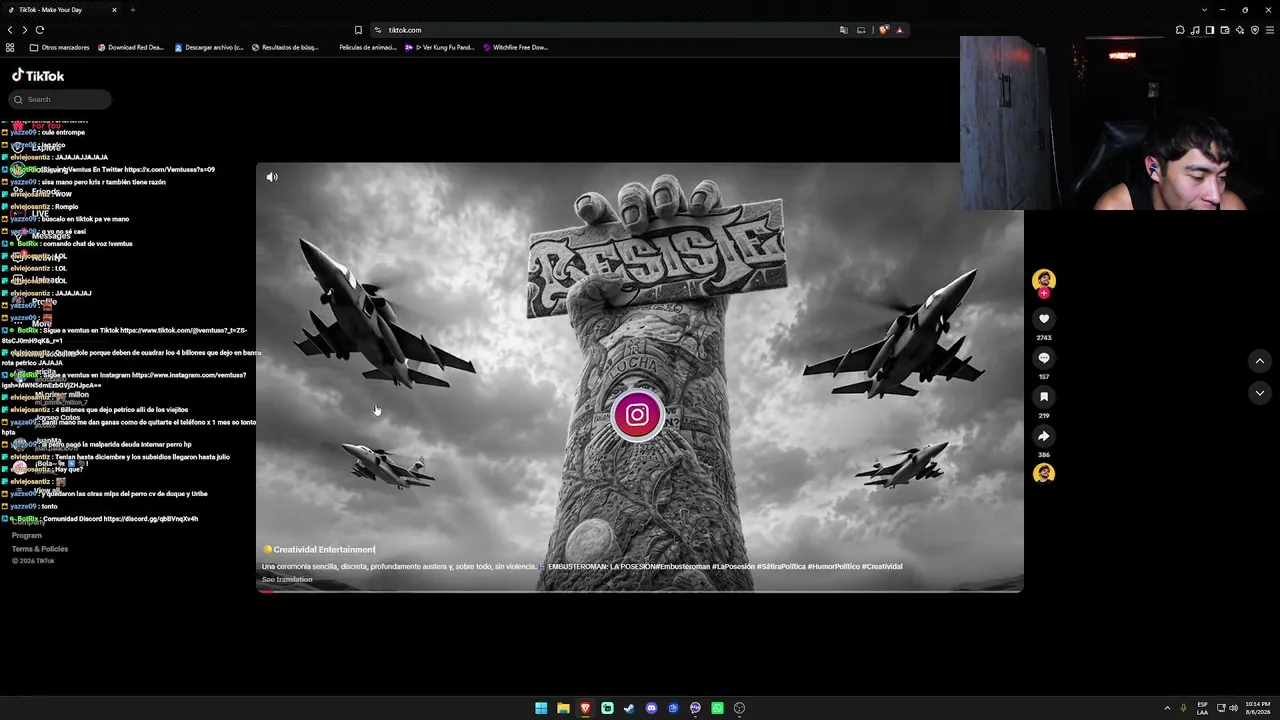Open the Discord invite link in chat
The height and width of the screenshot is (720, 1280).
[150, 519]
